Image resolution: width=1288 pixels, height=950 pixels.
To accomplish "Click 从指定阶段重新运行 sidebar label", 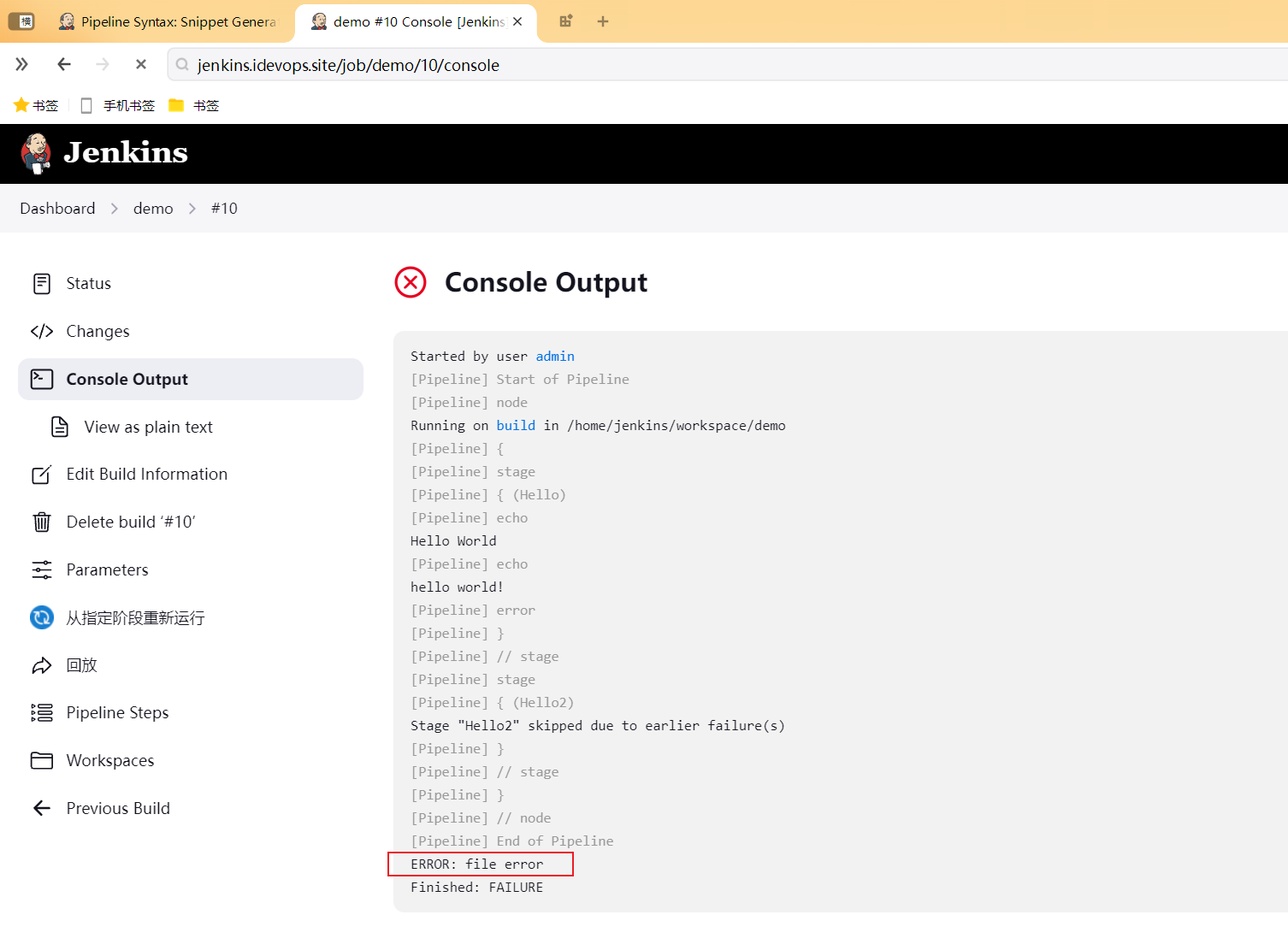I will 135,617.
